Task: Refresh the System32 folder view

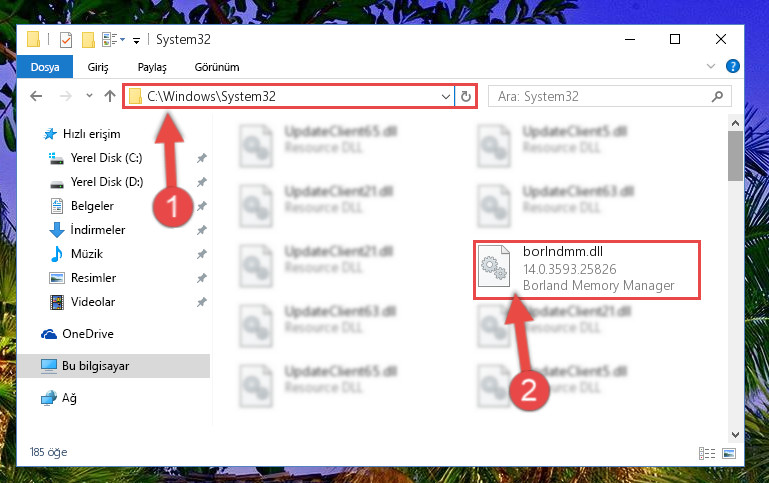Action: (465, 96)
